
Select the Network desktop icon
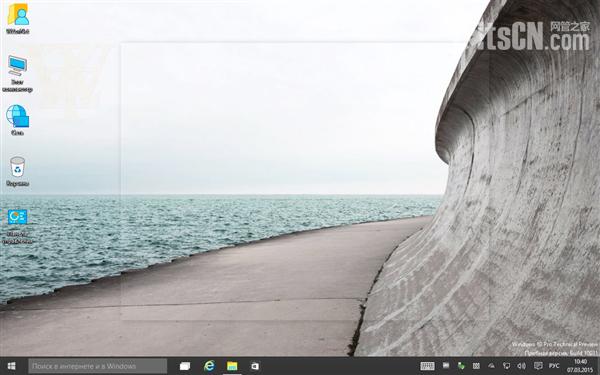point(18,120)
